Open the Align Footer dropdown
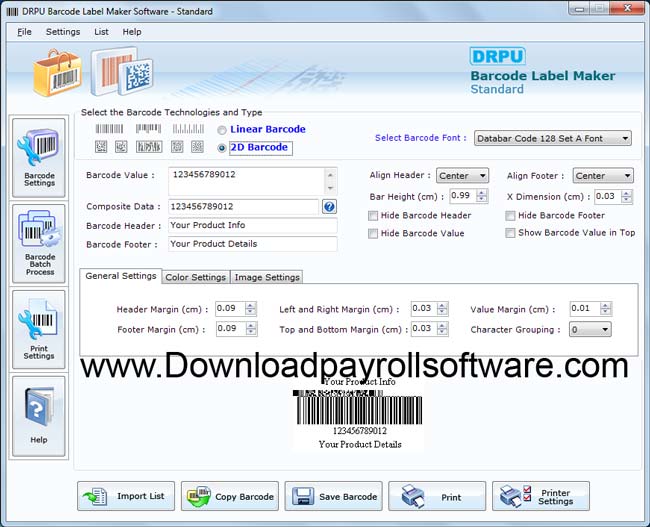The image size is (650, 527). click(603, 175)
